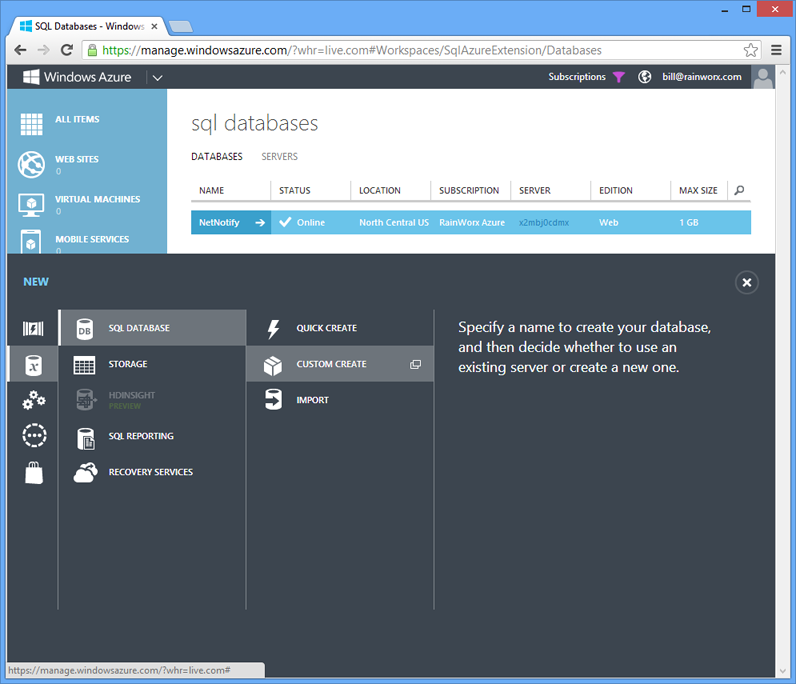The width and height of the screenshot is (796, 684).
Task: Choose SQL Database in the New menu
Action: point(152,328)
